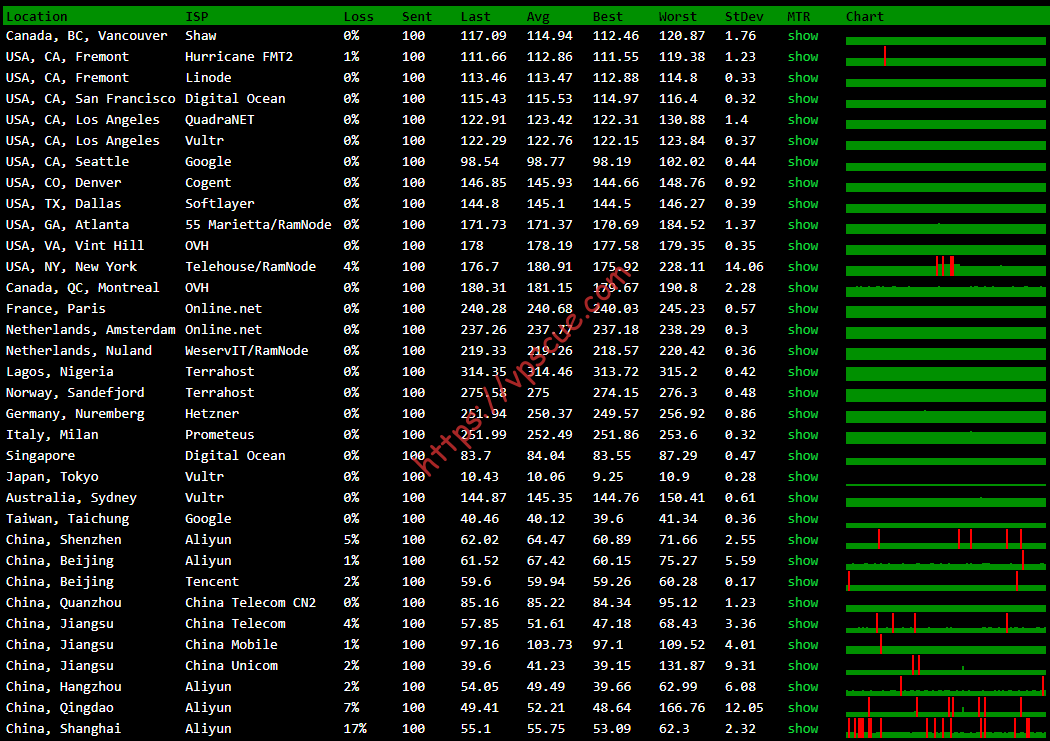Click 'Hetzner' ISP cell

[x=212, y=414]
